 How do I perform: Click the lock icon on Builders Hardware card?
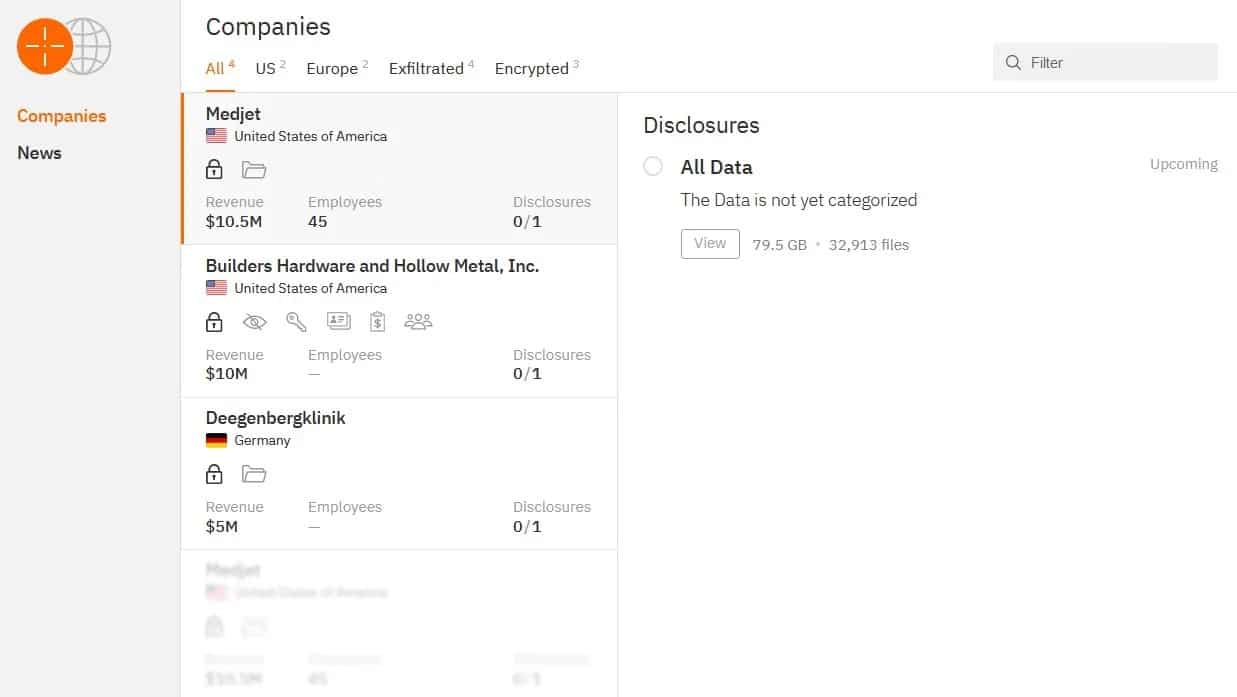(x=214, y=322)
